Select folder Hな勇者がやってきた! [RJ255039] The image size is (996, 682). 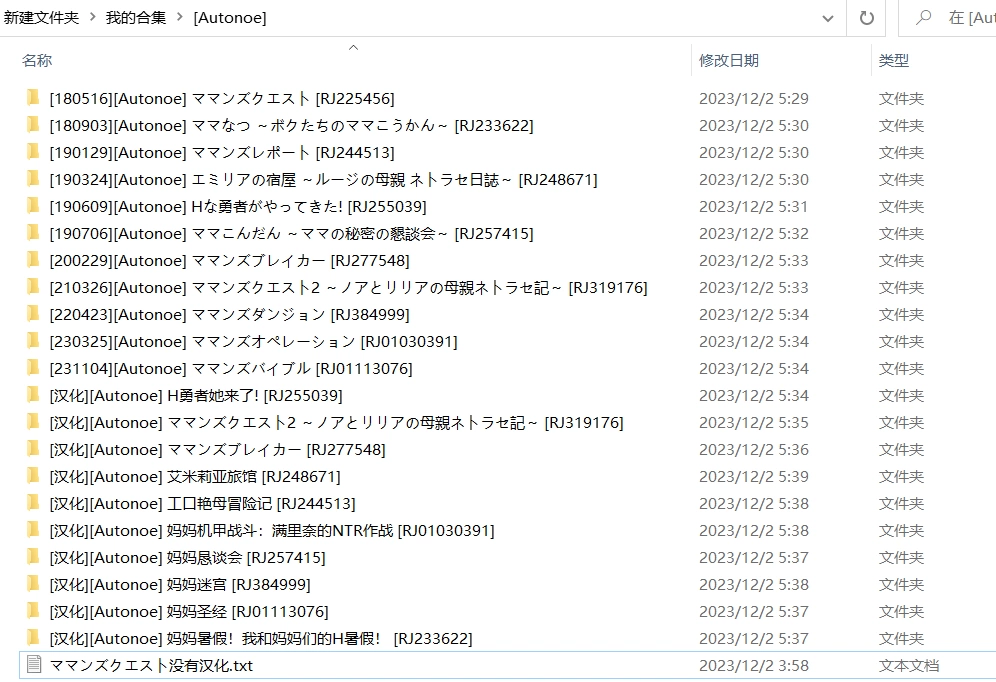pos(238,206)
